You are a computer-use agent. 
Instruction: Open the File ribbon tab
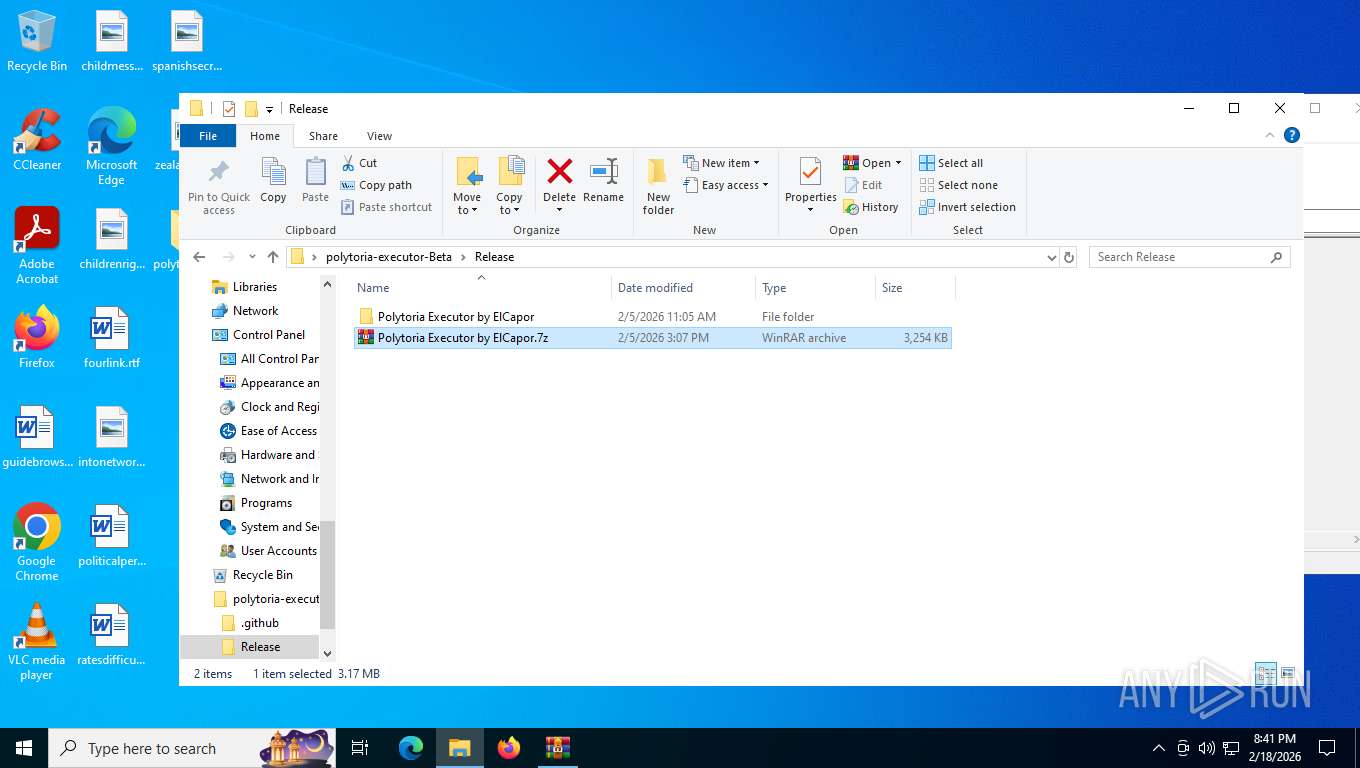click(x=208, y=136)
